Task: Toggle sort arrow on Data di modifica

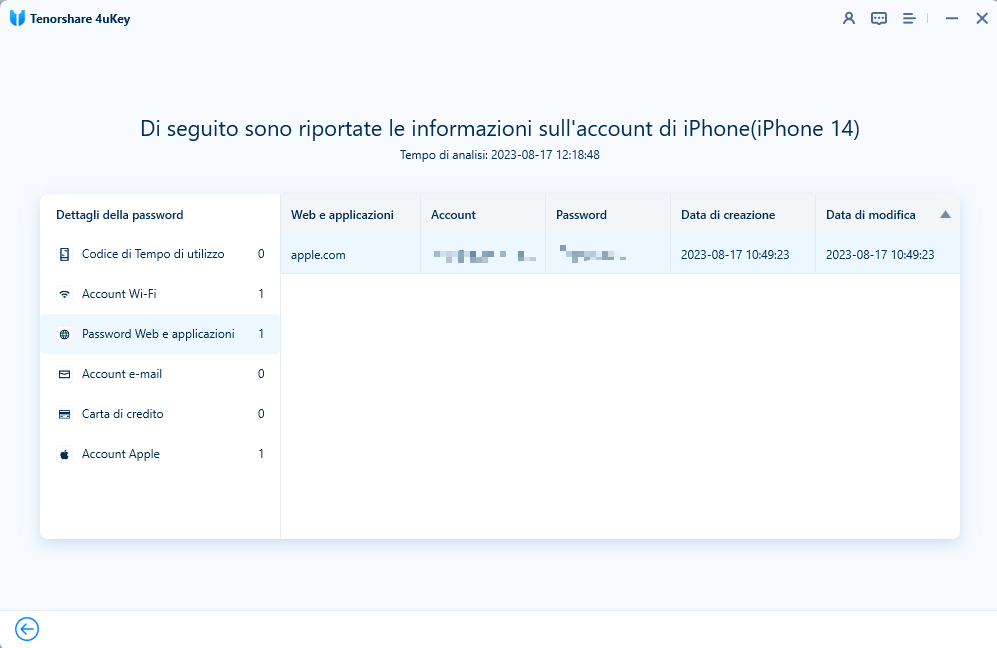Action: (x=945, y=214)
